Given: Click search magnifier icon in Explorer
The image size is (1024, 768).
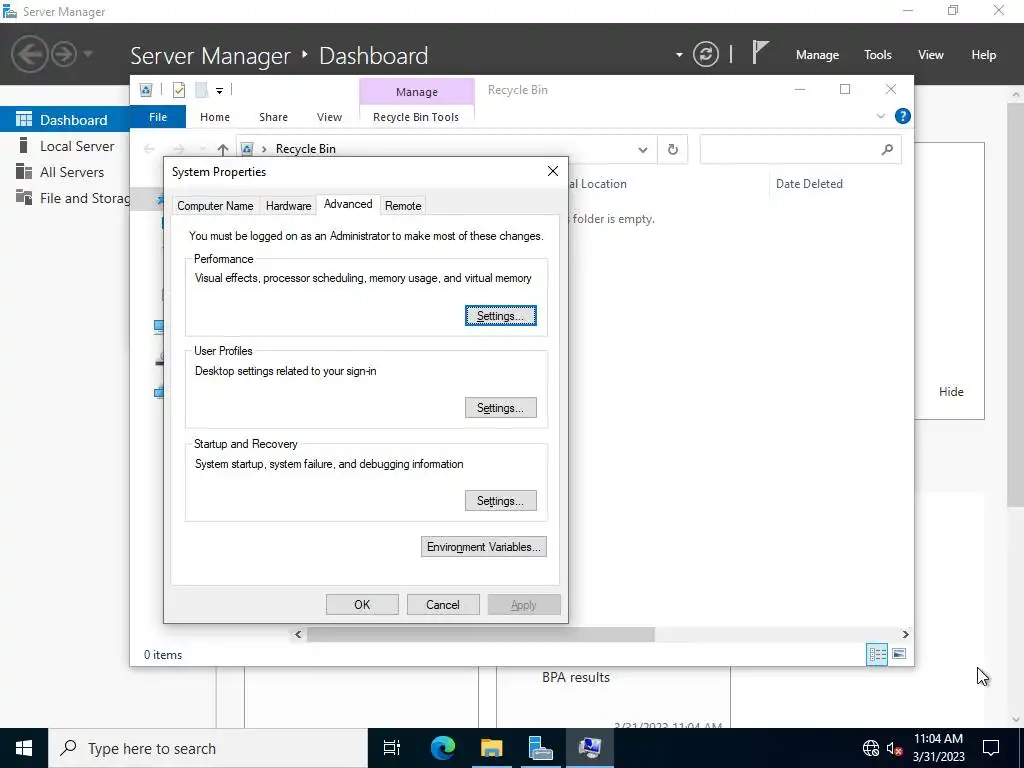Looking at the screenshot, I should (x=887, y=150).
